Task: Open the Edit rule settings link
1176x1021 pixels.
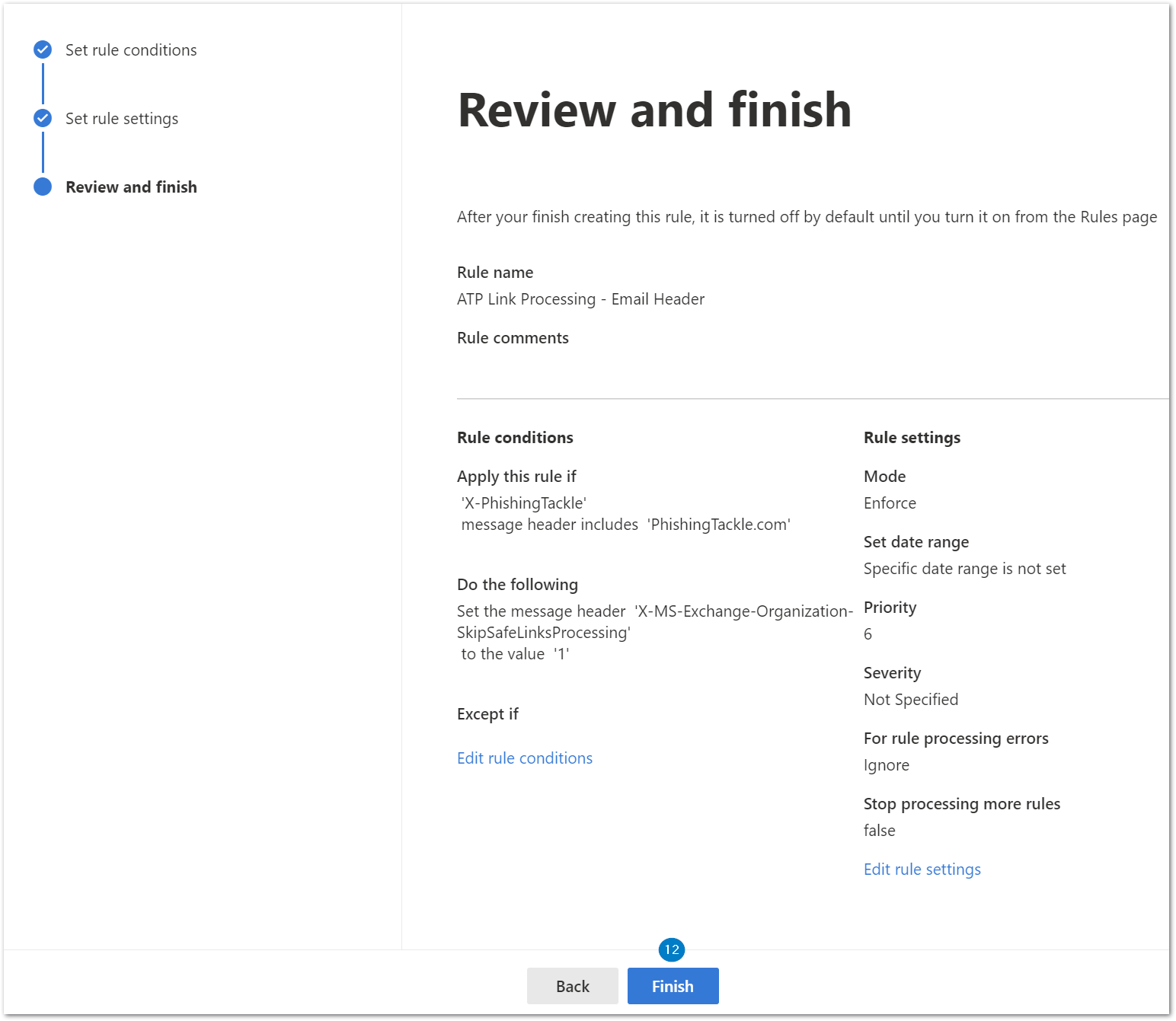Action: coord(922,869)
